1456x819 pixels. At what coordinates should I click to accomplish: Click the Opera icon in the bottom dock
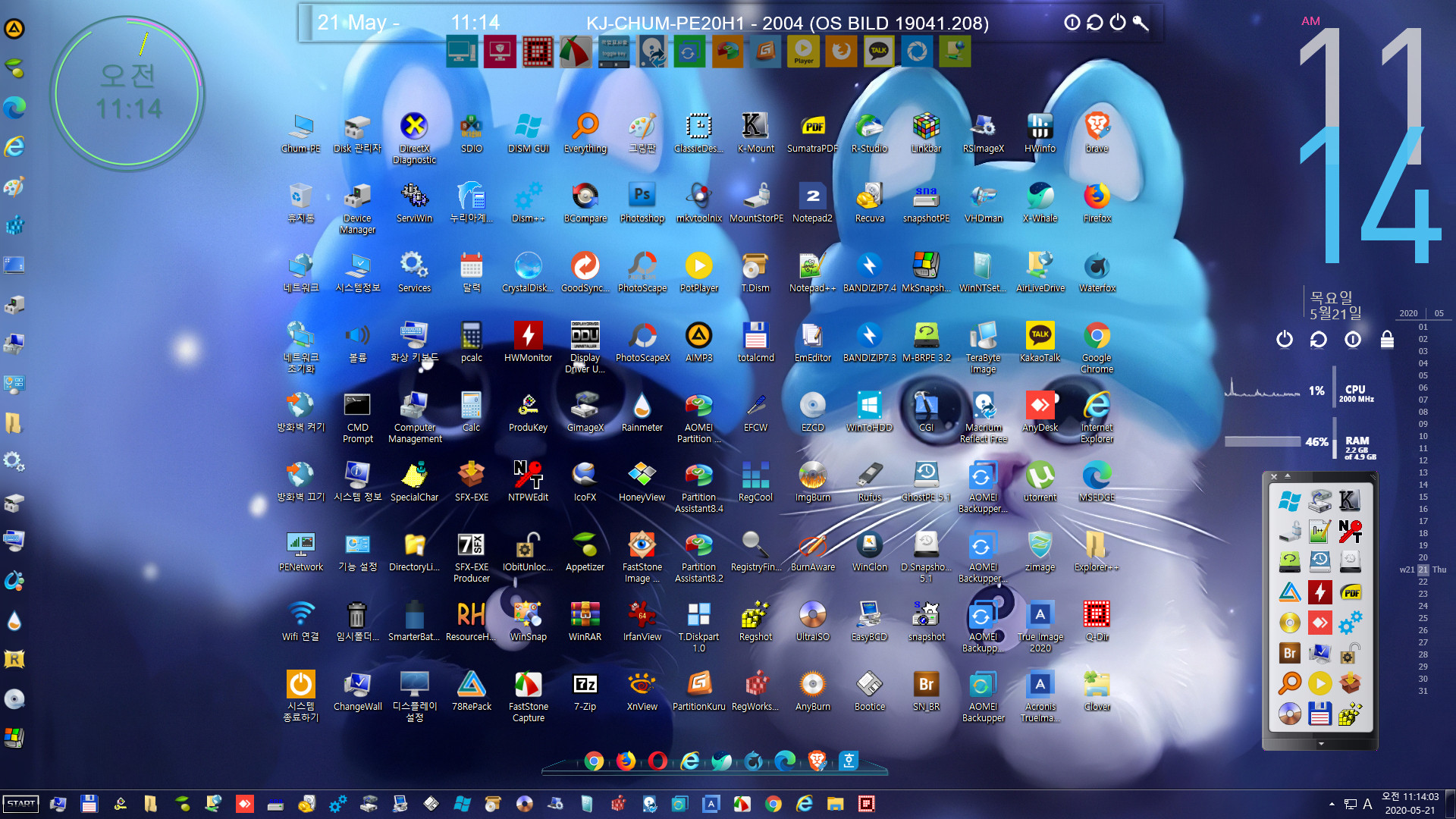tap(657, 761)
